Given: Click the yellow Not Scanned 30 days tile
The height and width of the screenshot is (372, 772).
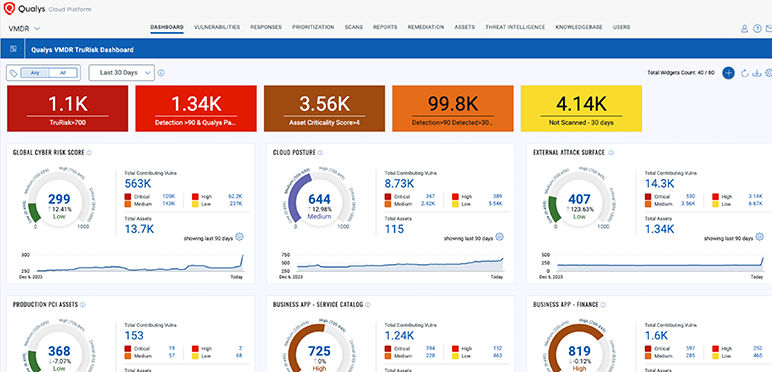Looking at the screenshot, I should pos(581,108).
